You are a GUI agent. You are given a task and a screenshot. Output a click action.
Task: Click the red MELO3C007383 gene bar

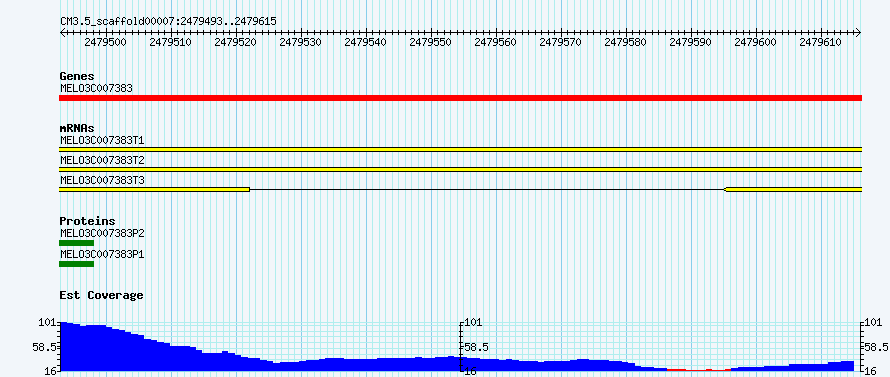pyautogui.click(x=460, y=98)
